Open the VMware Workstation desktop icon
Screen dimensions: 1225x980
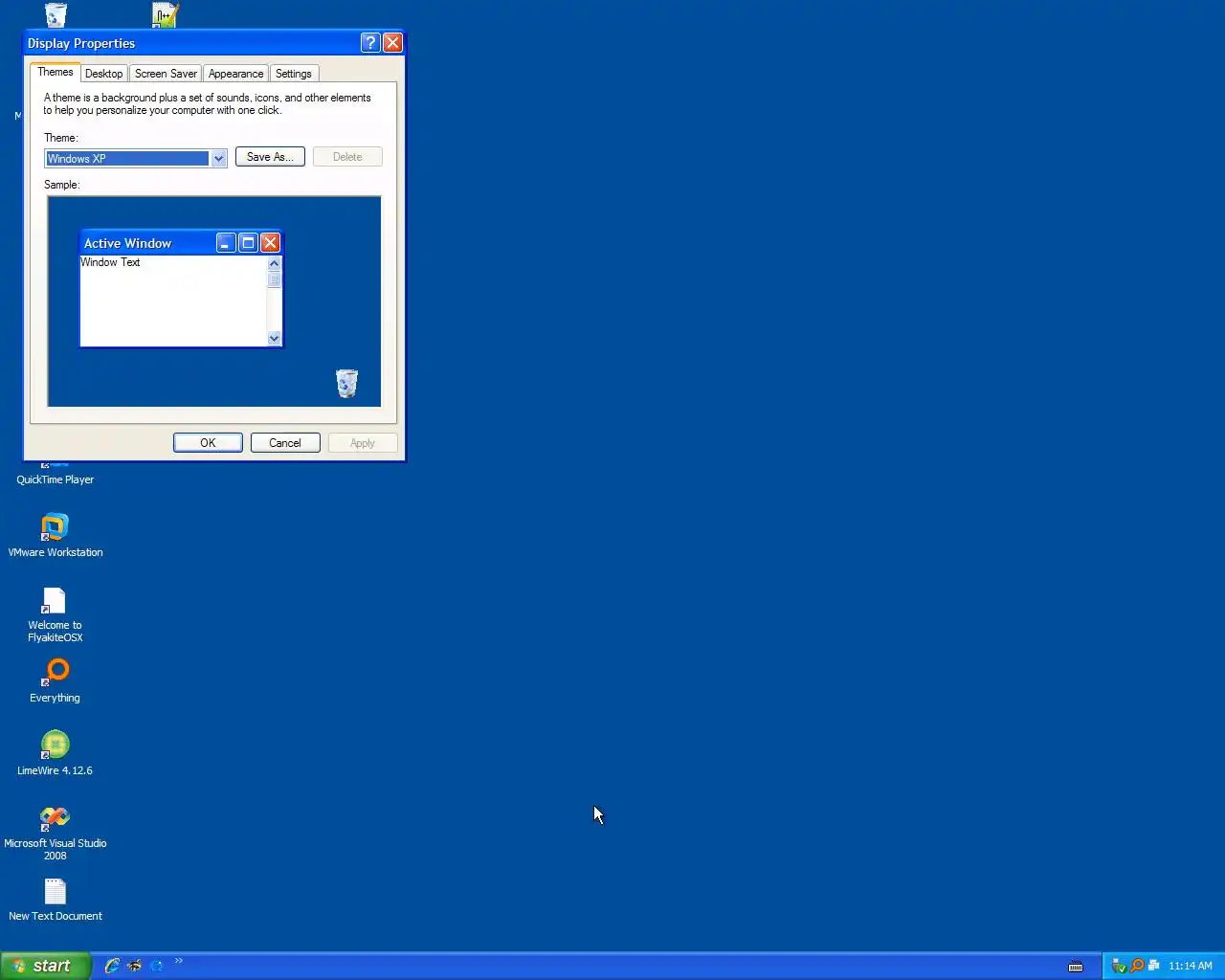pyautogui.click(x=55, y=527)
